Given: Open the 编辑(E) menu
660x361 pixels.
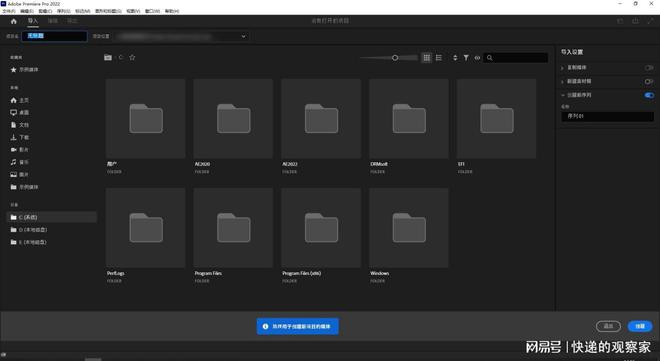Looking at the screenshot, I should (27, 11).
